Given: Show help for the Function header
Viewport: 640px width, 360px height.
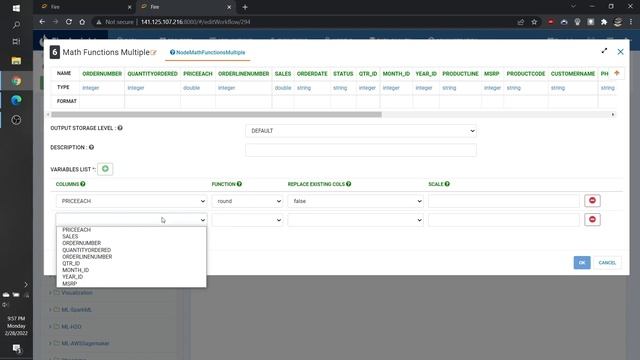Looking at the screenshot, I should click(239, 184).
